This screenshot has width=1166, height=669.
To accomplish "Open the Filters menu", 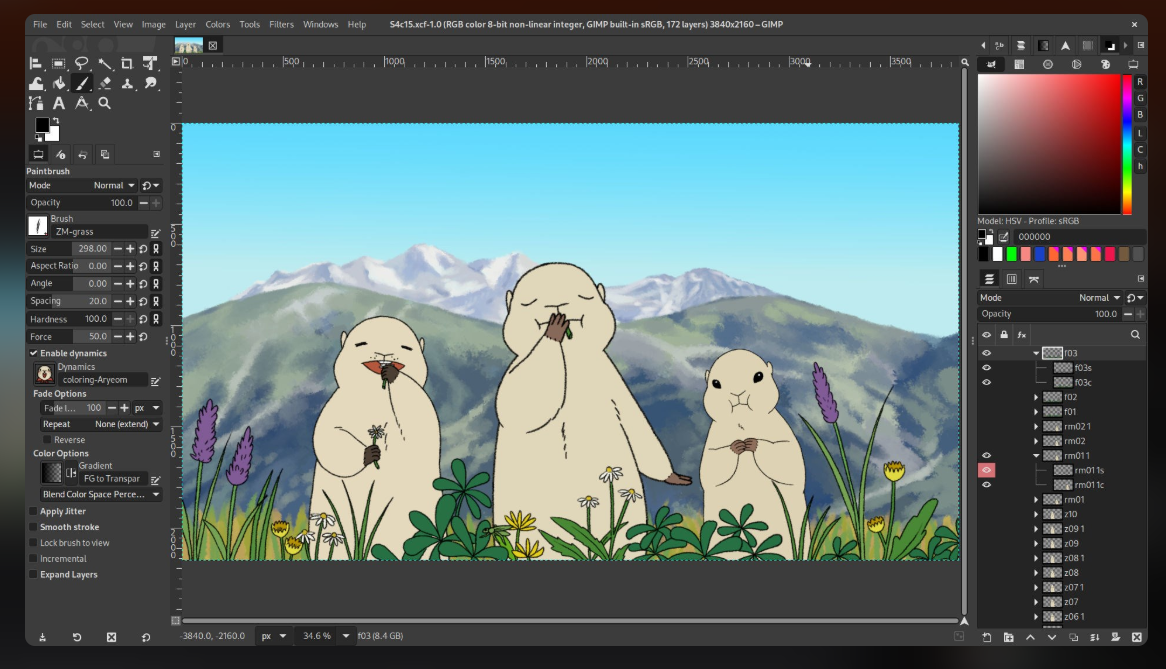I will pyautogui.click(x=281, y=24).
